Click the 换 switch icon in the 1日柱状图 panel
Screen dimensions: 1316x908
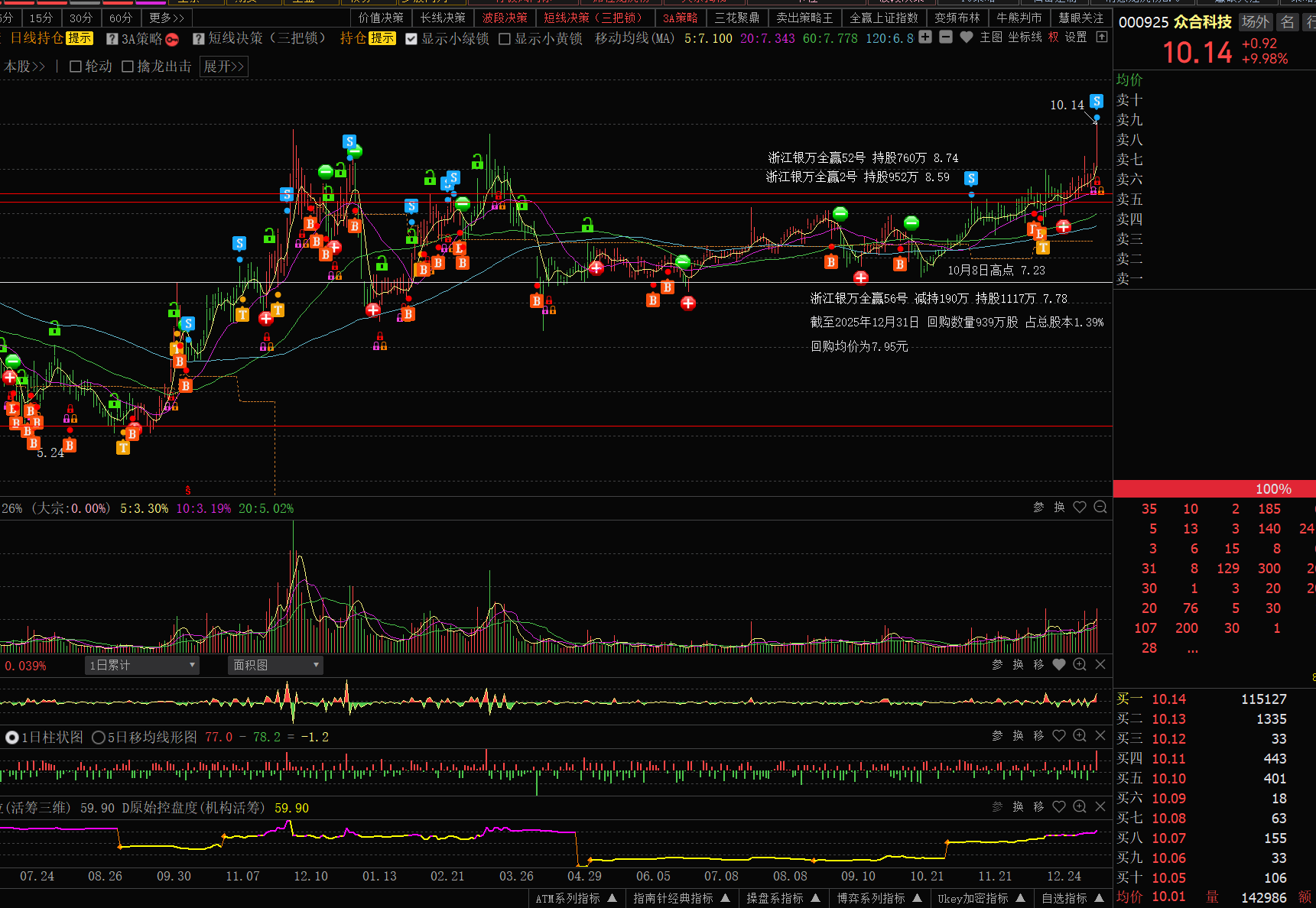1018,735
